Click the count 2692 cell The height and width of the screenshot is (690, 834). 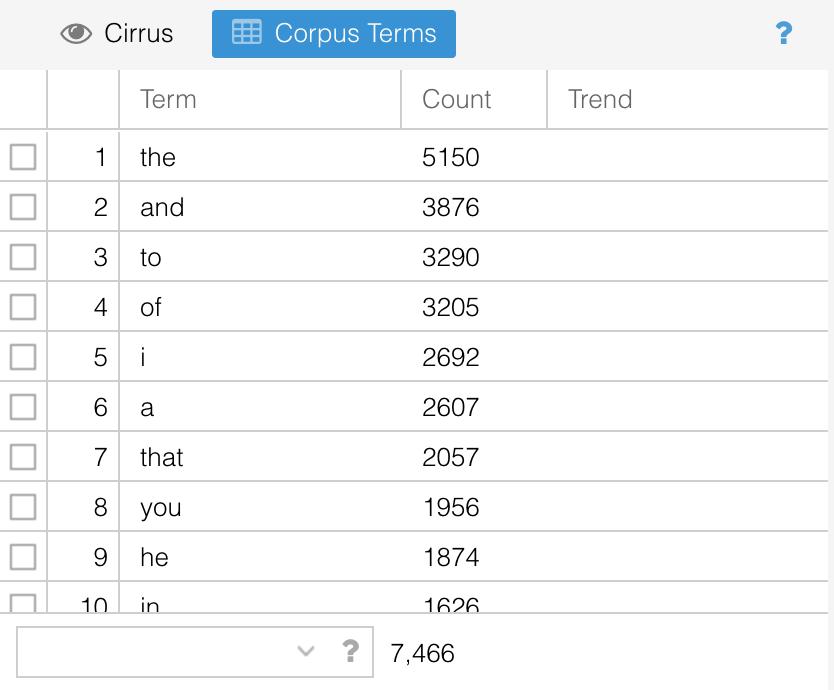[451, 357]
